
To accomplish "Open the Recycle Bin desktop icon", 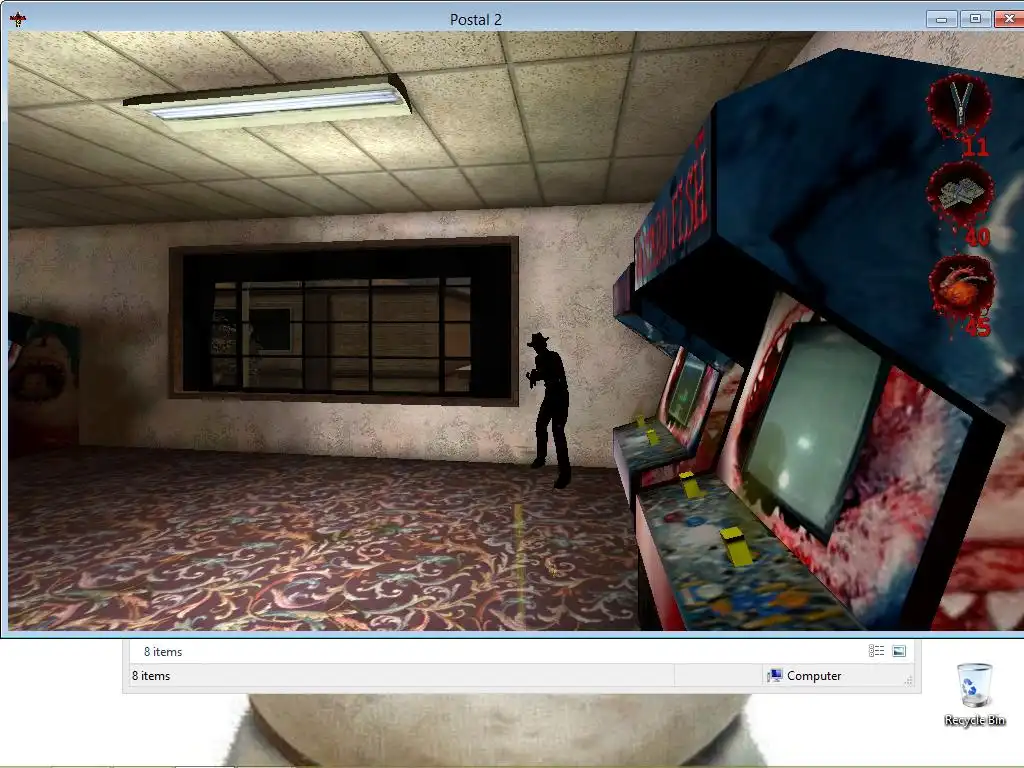I will tap(974, 694).
